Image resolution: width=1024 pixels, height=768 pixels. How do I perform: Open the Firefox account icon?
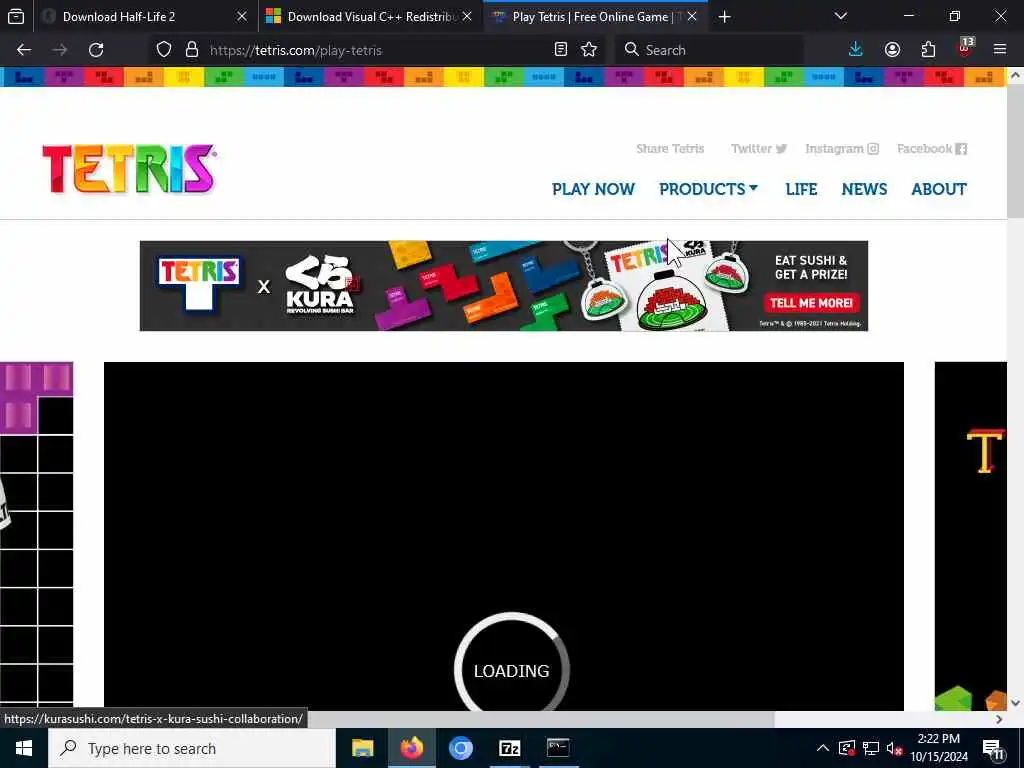click(x=892, y=50)
